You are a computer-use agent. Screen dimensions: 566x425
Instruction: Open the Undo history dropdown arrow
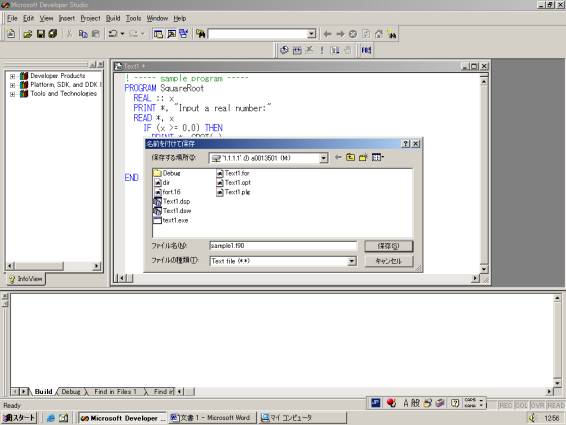pos(122,34)
